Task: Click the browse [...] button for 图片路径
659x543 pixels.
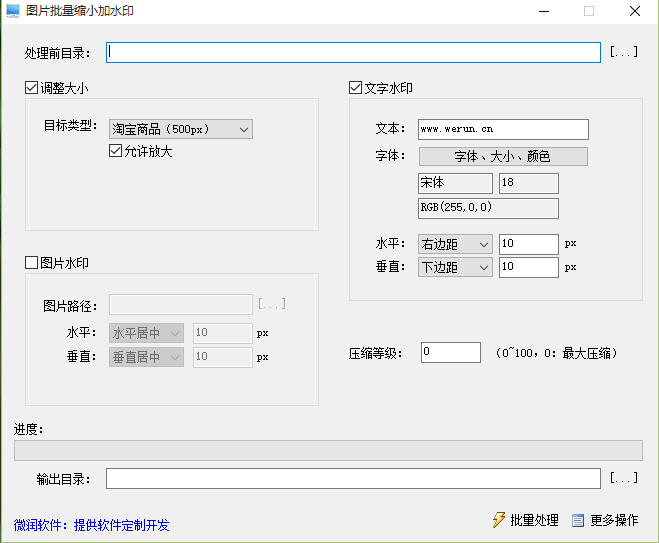Action: 272,304
